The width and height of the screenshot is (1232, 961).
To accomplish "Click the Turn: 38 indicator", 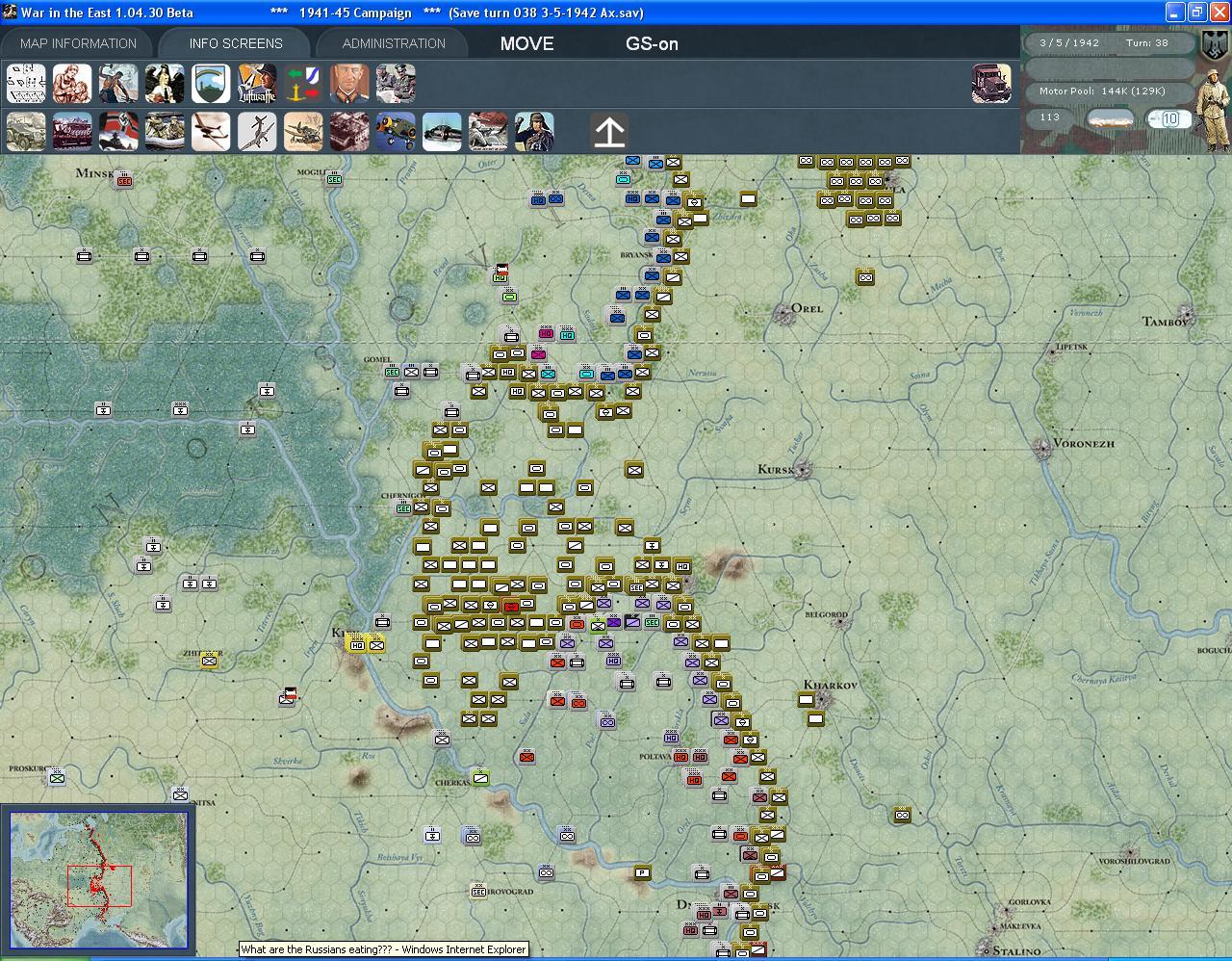I will click(x=1147, y=43).
